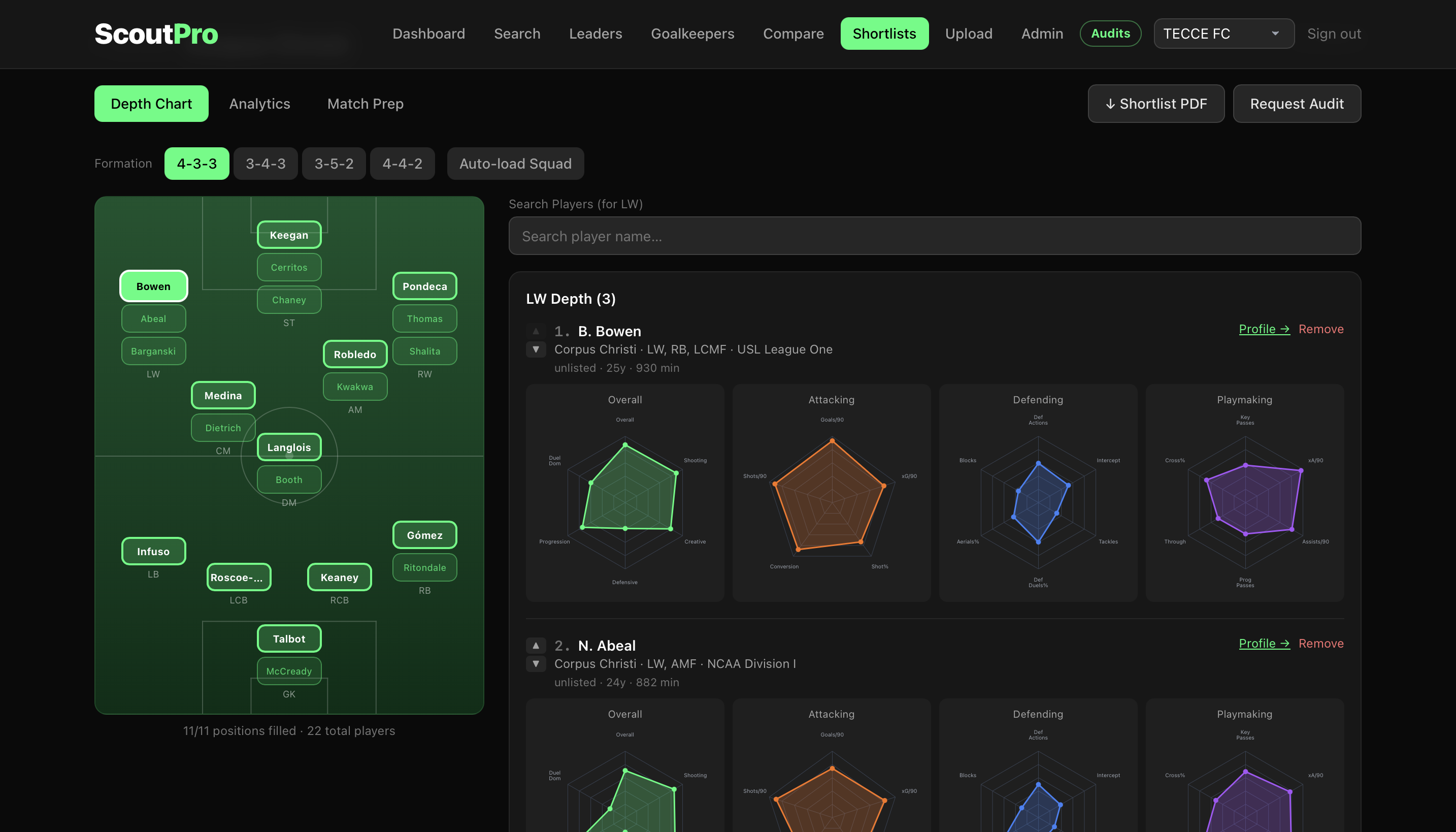Open the Admin page

(x=1042, y=34)
